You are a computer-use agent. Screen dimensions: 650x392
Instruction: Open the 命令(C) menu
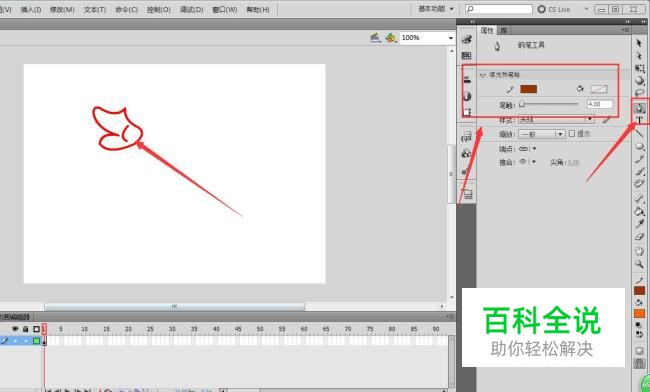(126, 9)
